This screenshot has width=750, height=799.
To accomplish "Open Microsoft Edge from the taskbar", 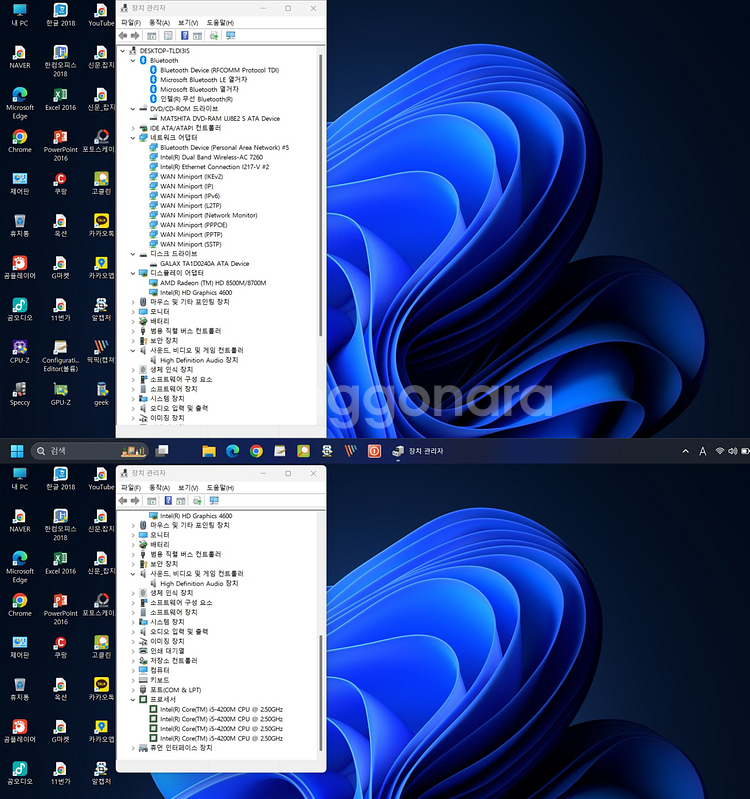I will (233, 451).
